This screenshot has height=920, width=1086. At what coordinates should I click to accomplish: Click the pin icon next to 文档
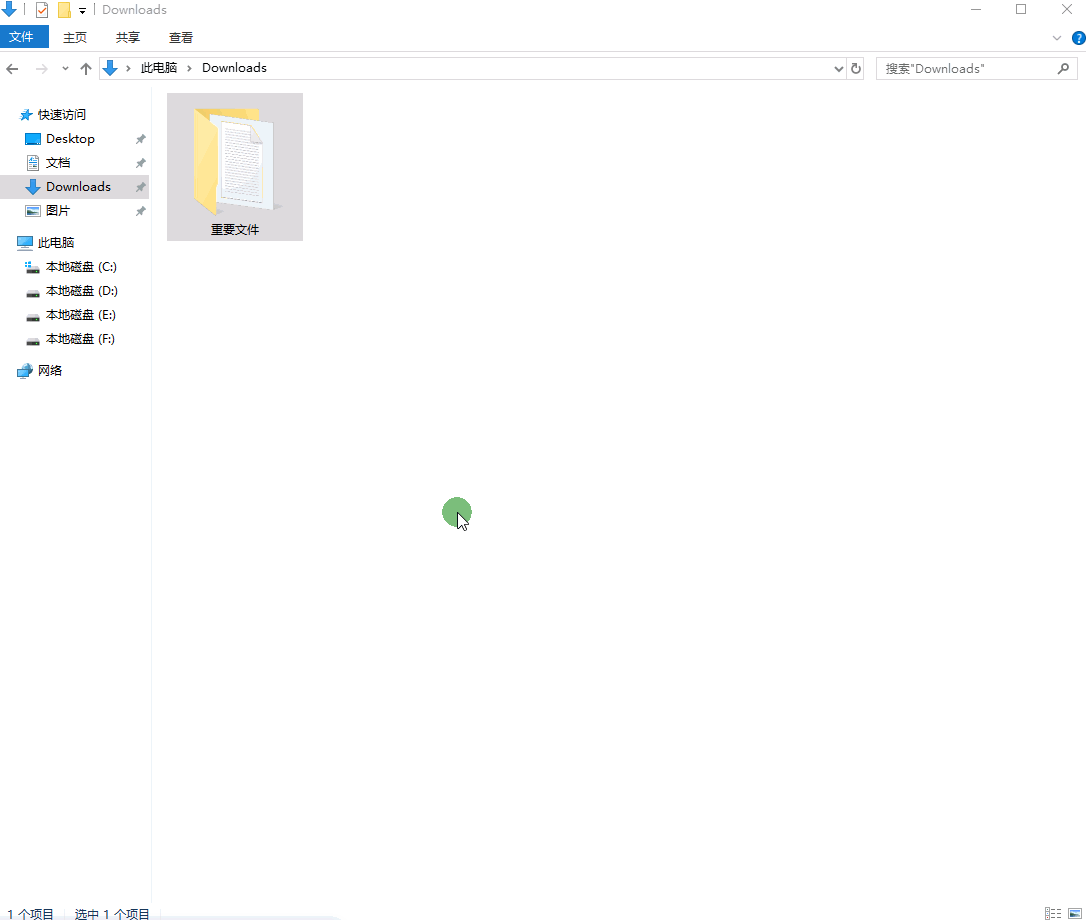pyautogui.click(x=141, y=163)
